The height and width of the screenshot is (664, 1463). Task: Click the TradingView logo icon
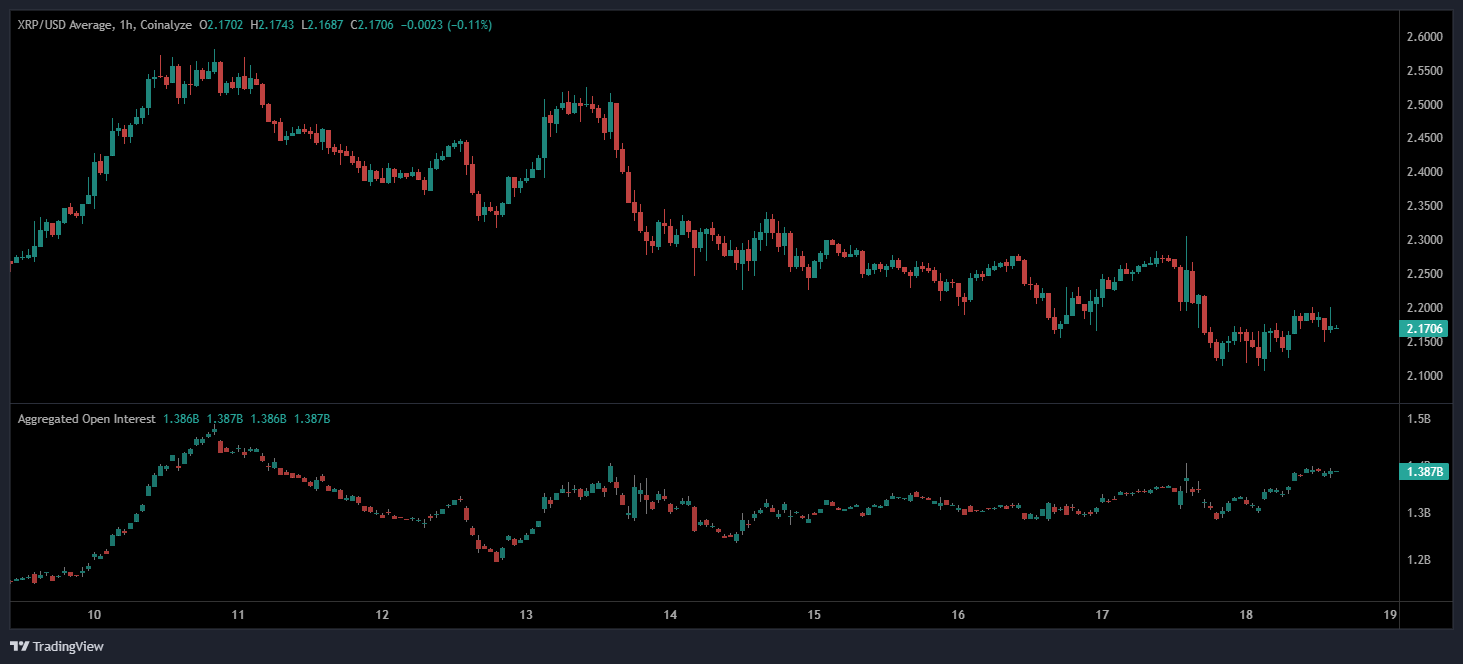(19, 646)
